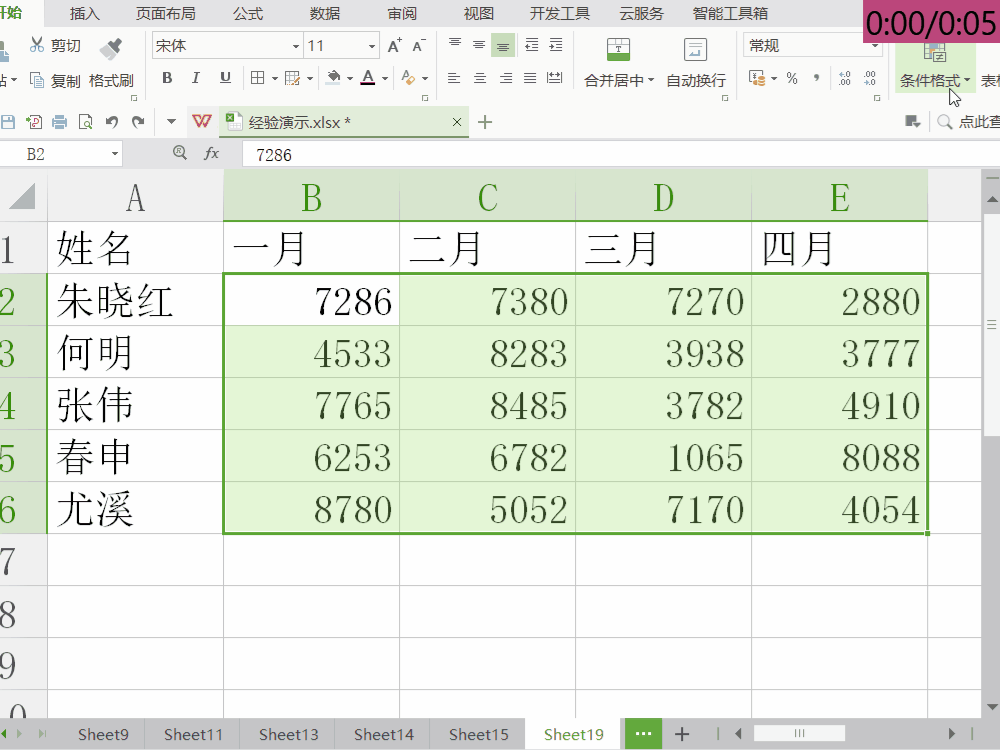This screenshot has width=1000, height=750.
Task: Open the Formulas (公式) tab
Action: (248, 13)
